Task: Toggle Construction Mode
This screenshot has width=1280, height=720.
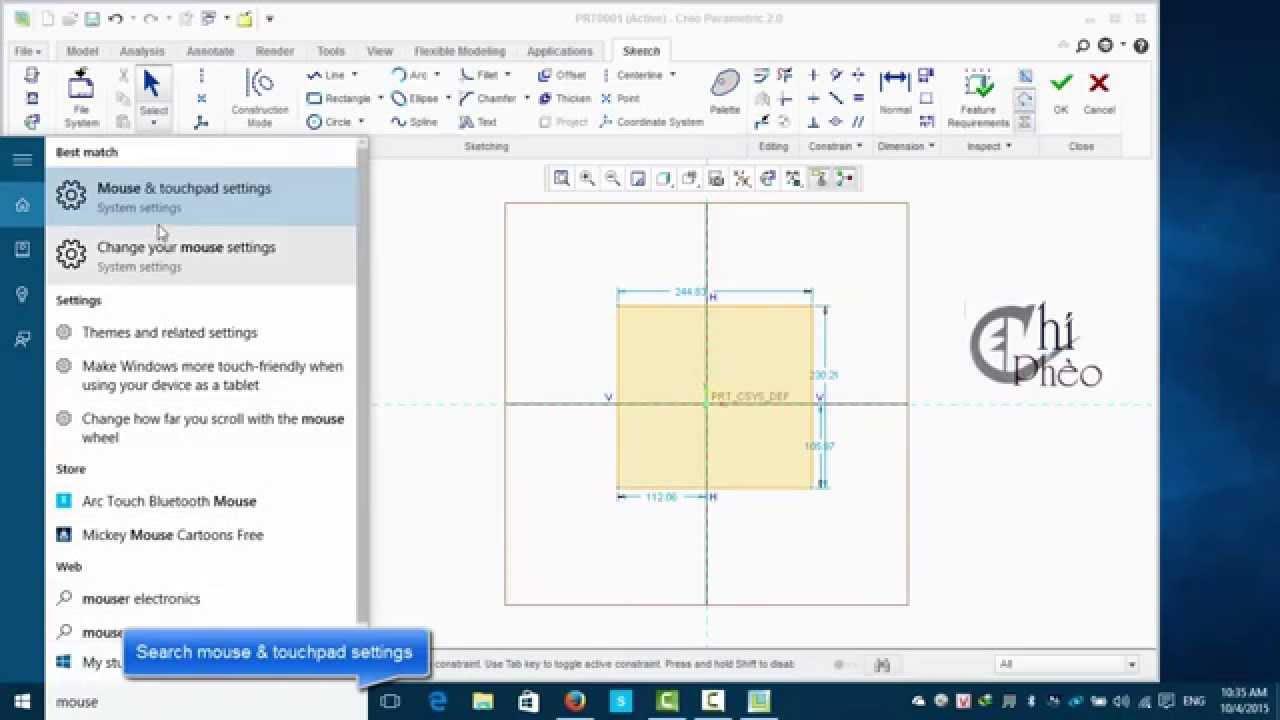Action: coord(259,98)
